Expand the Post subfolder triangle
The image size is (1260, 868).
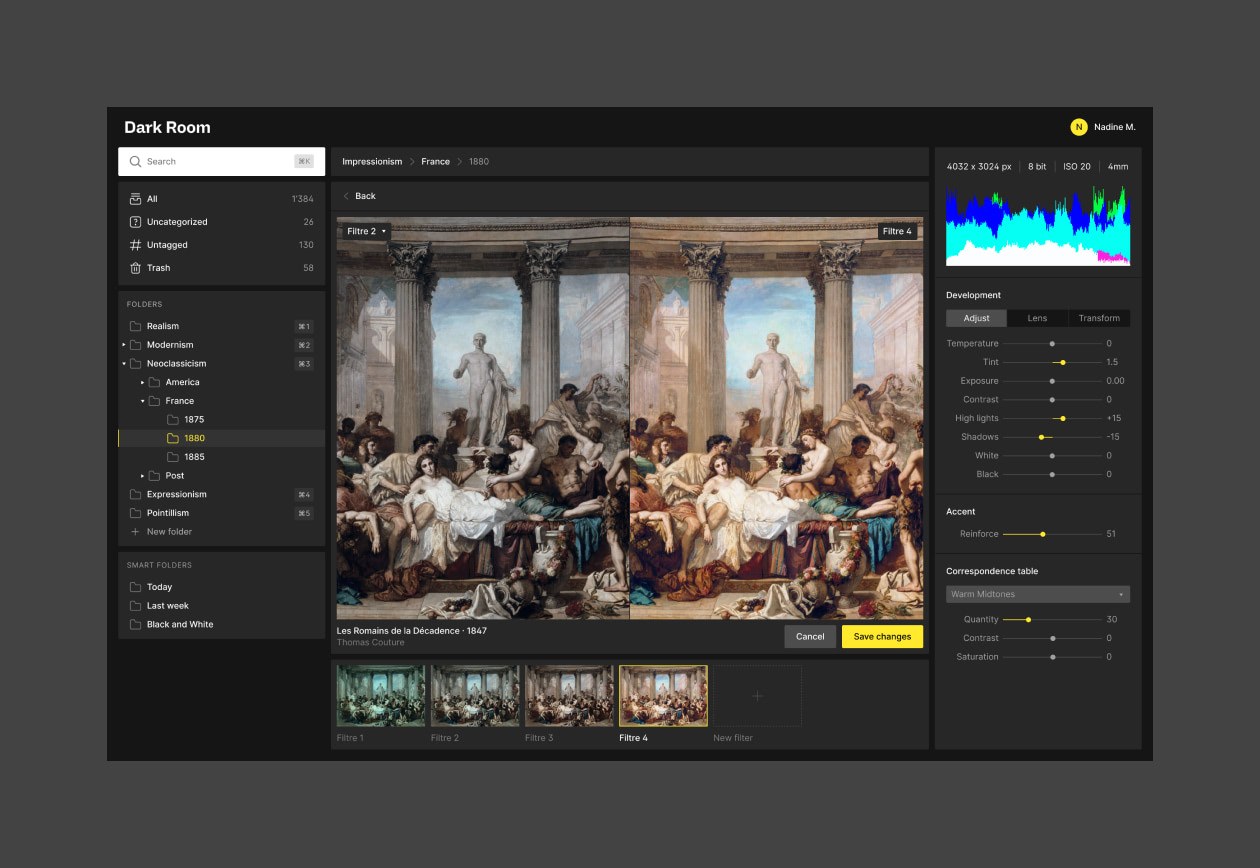point(143,476)
